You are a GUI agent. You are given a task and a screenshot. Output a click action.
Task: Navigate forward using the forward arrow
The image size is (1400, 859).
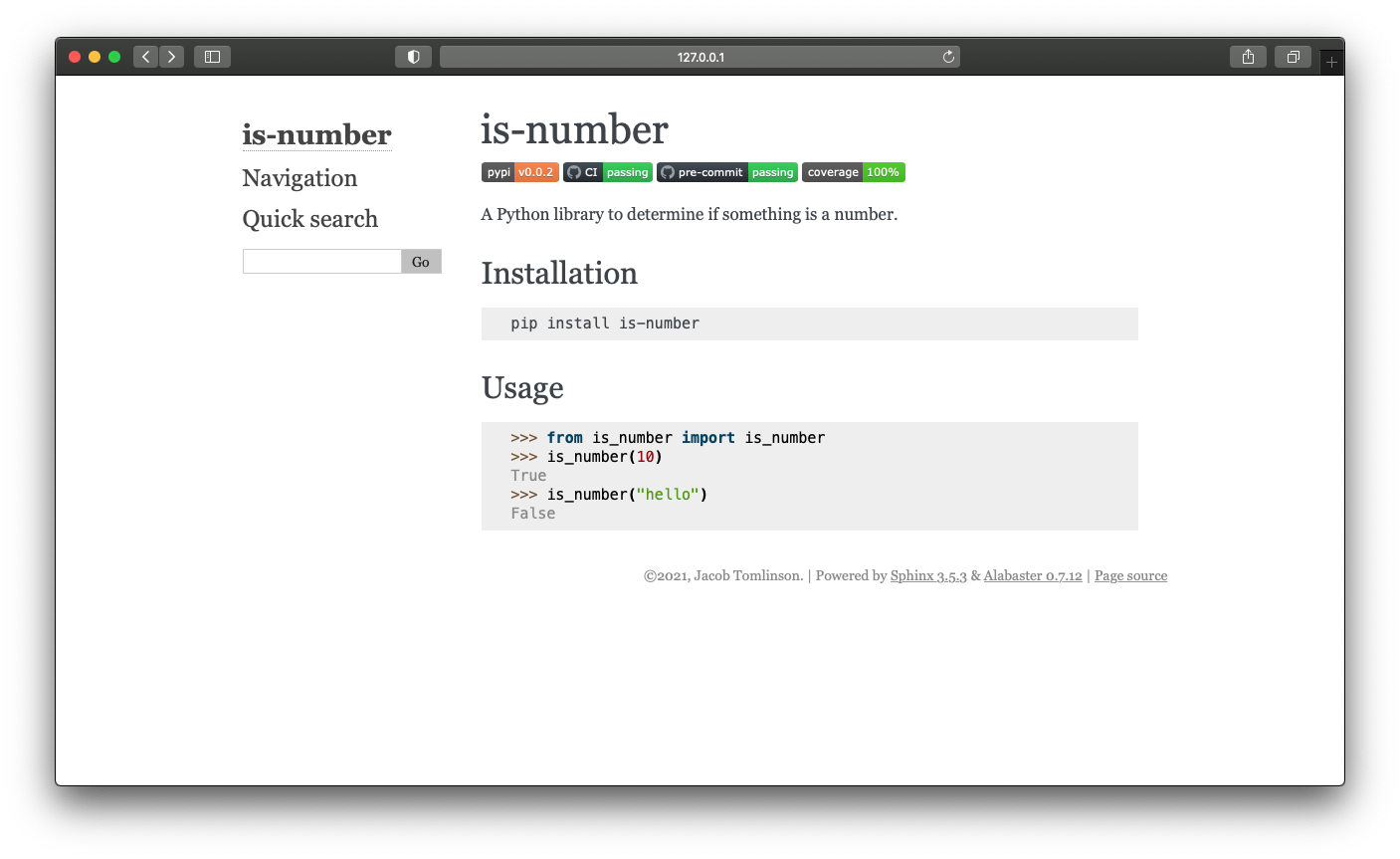(171, 57)
